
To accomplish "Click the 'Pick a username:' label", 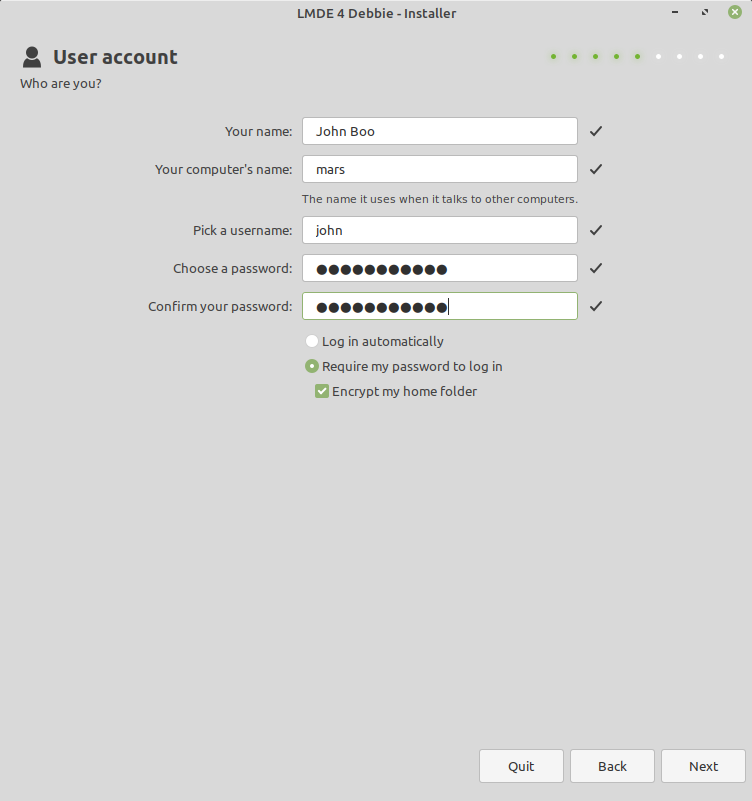I will click(x=243, y=231).
